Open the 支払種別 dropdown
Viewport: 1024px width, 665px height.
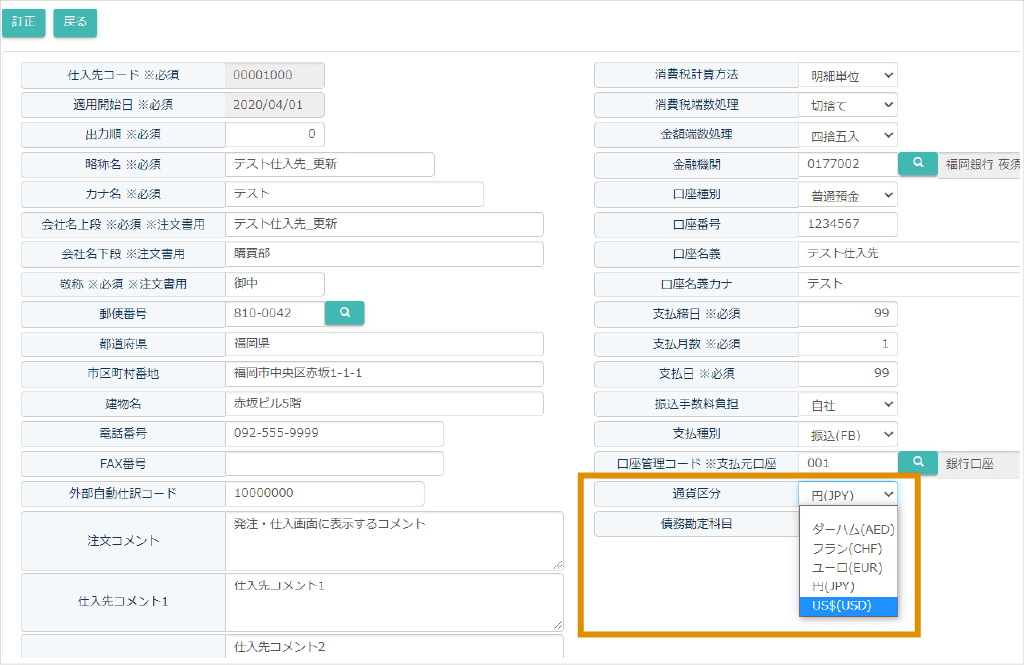[848, 434]
